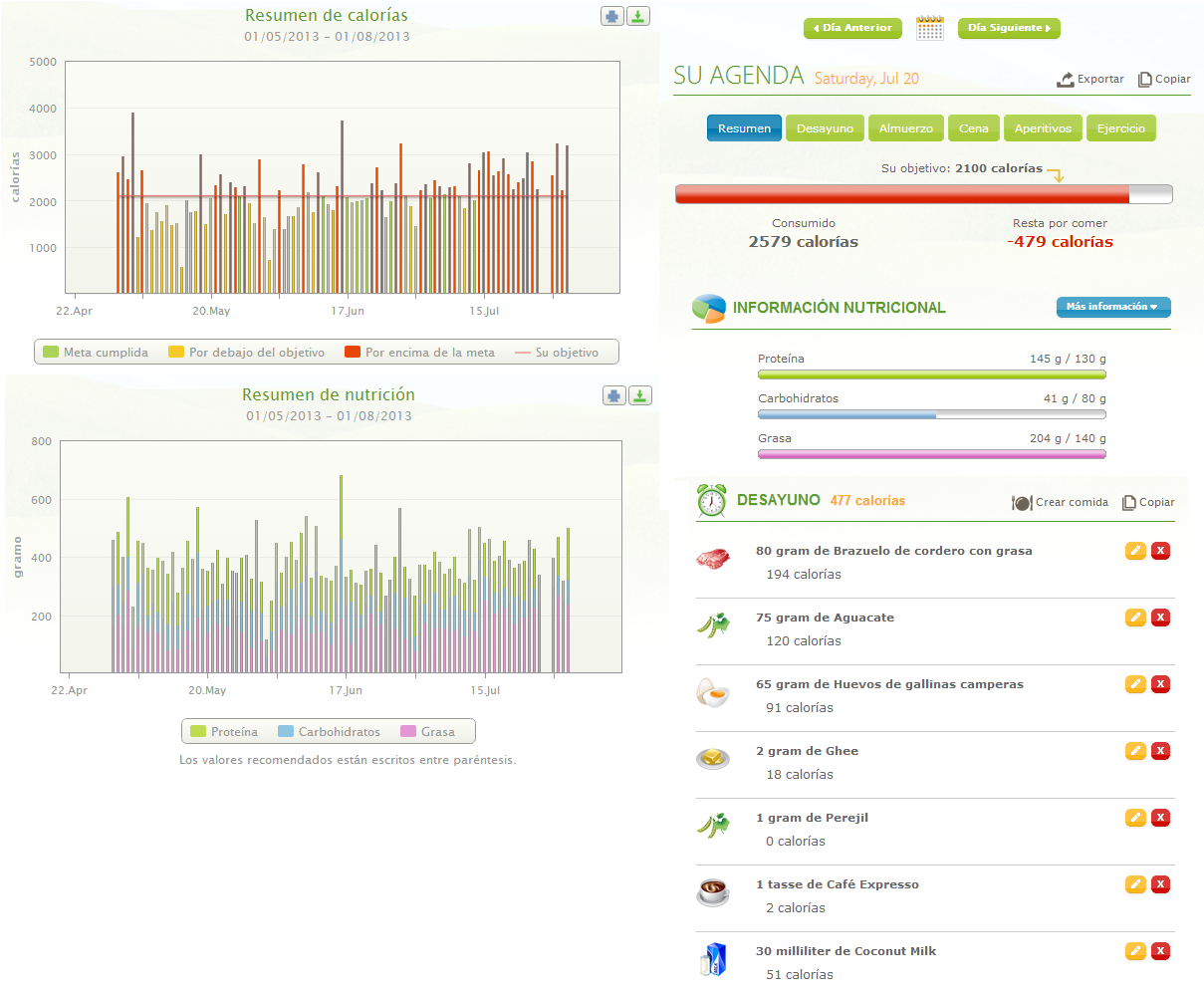Toggle Por encima de la meta legend
This screenshot has width=1204, height=991.
(x=419, y=353)
